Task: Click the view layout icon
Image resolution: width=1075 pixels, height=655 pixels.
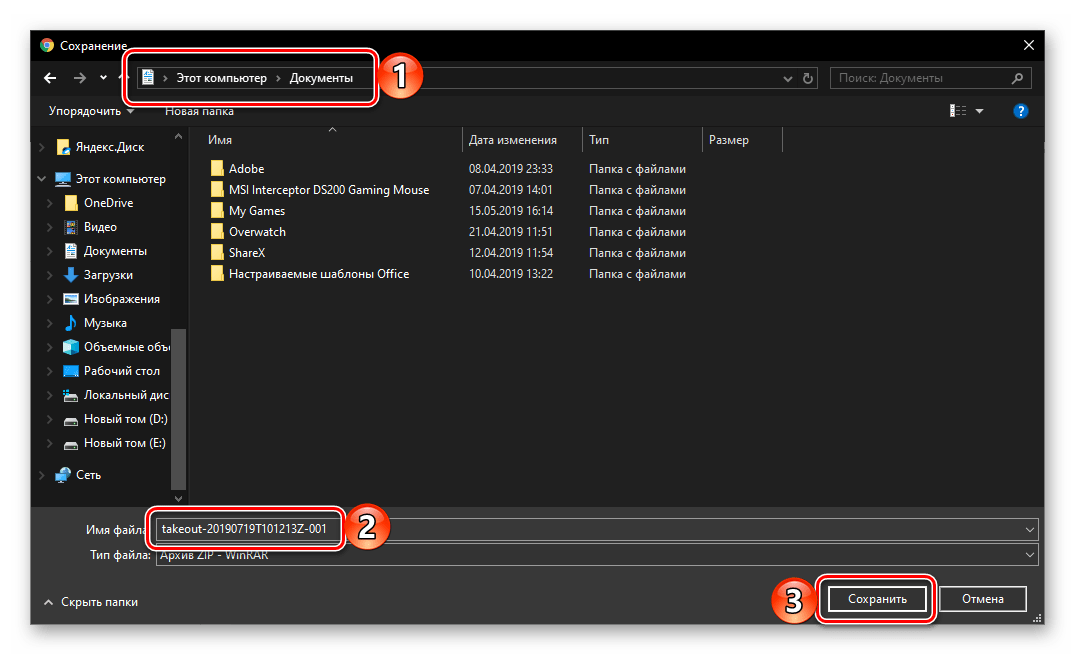Action: tap(958, 111)
